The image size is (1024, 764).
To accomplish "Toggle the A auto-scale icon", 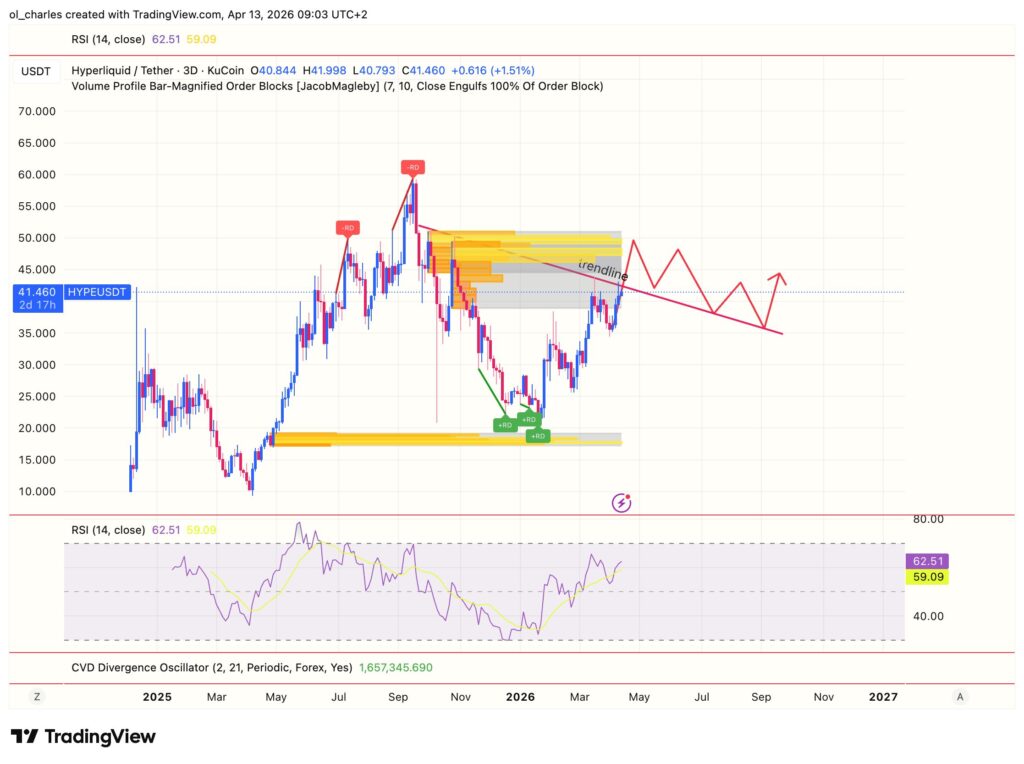I will (x=960, y=696).
